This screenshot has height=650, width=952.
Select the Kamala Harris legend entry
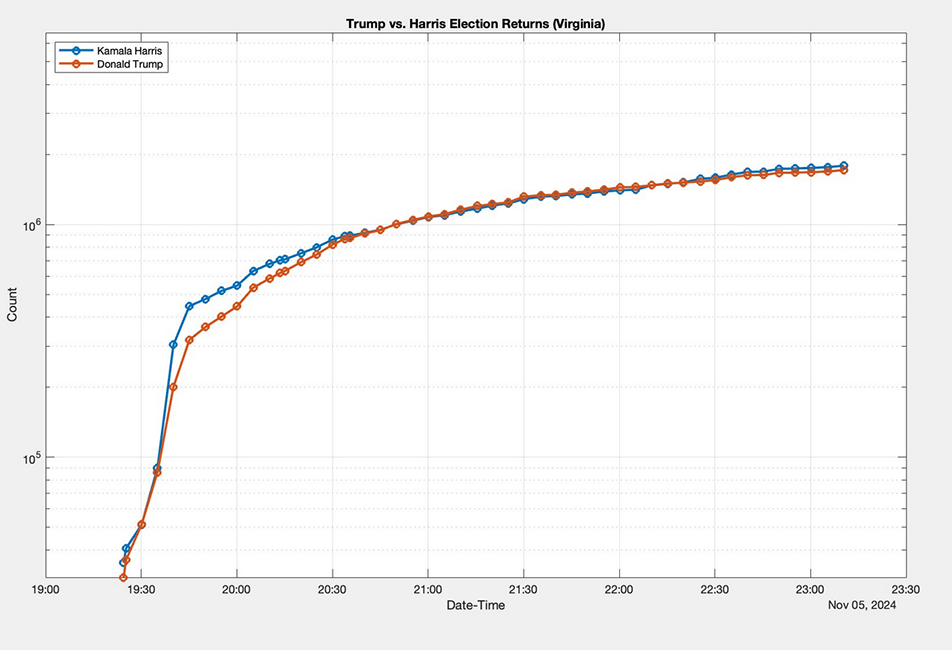(111, 51)
